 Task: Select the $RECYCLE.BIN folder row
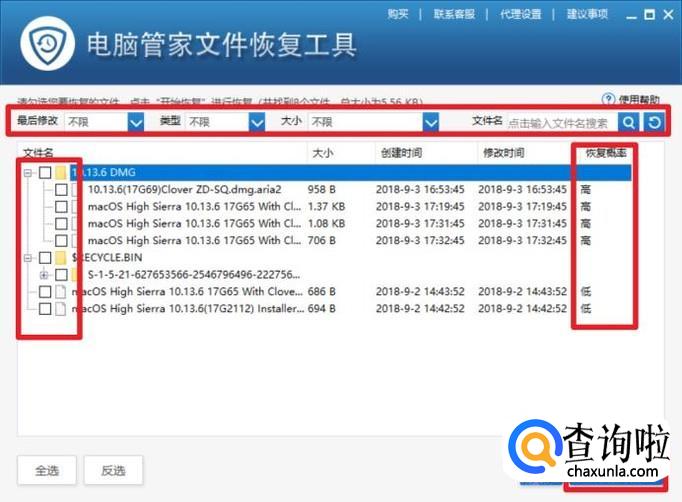(x=326, y=258)
